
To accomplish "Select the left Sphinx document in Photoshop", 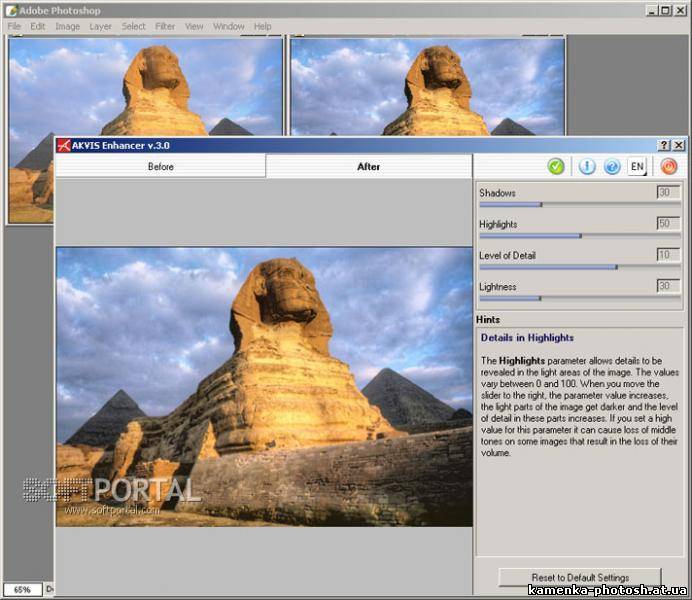I will [x=146, y=86].
